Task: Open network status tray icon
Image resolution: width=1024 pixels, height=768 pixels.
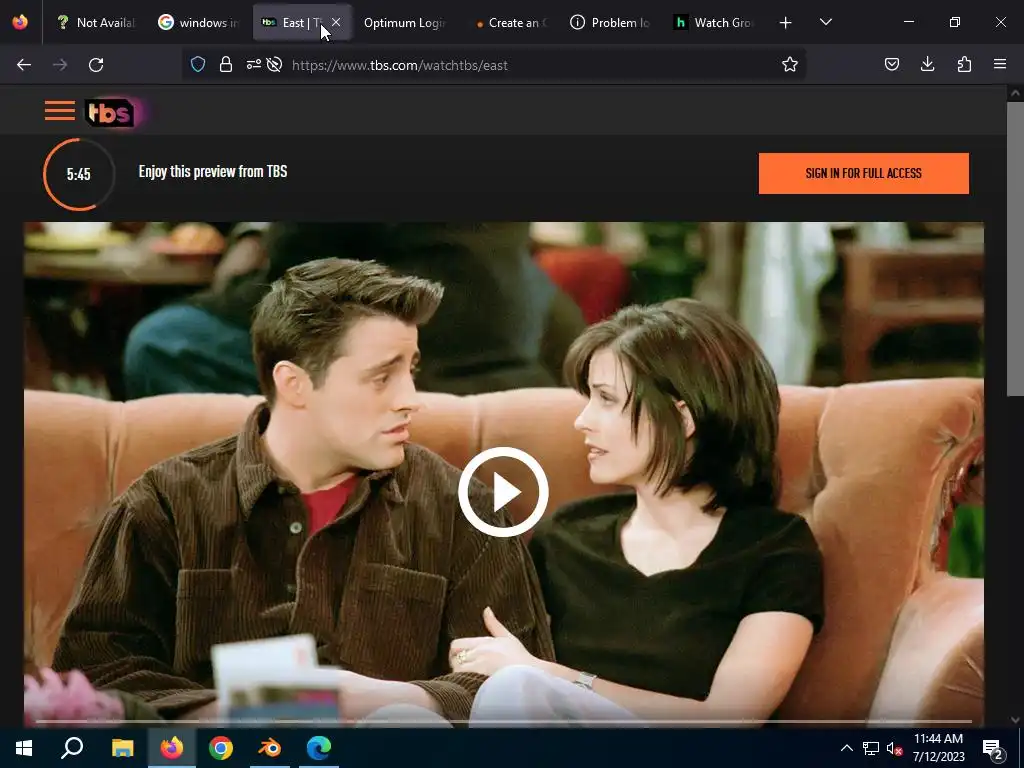Action: click(x=871, y=748)
